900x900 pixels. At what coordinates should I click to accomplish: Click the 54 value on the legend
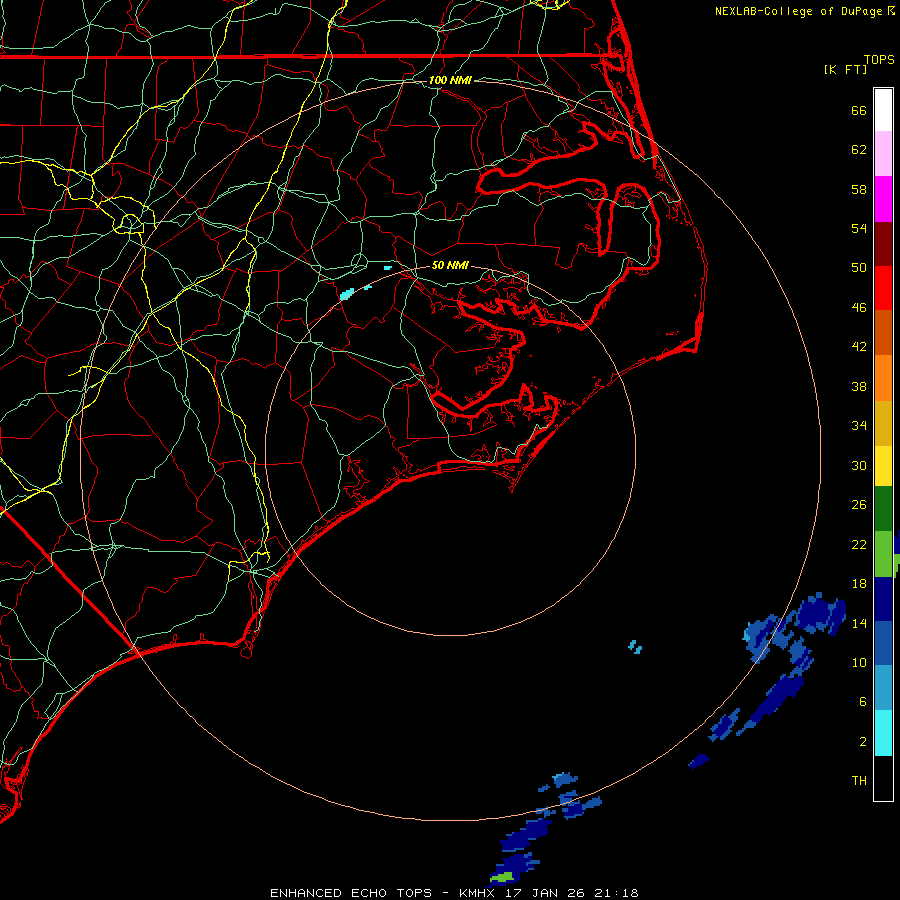point(859,228)
